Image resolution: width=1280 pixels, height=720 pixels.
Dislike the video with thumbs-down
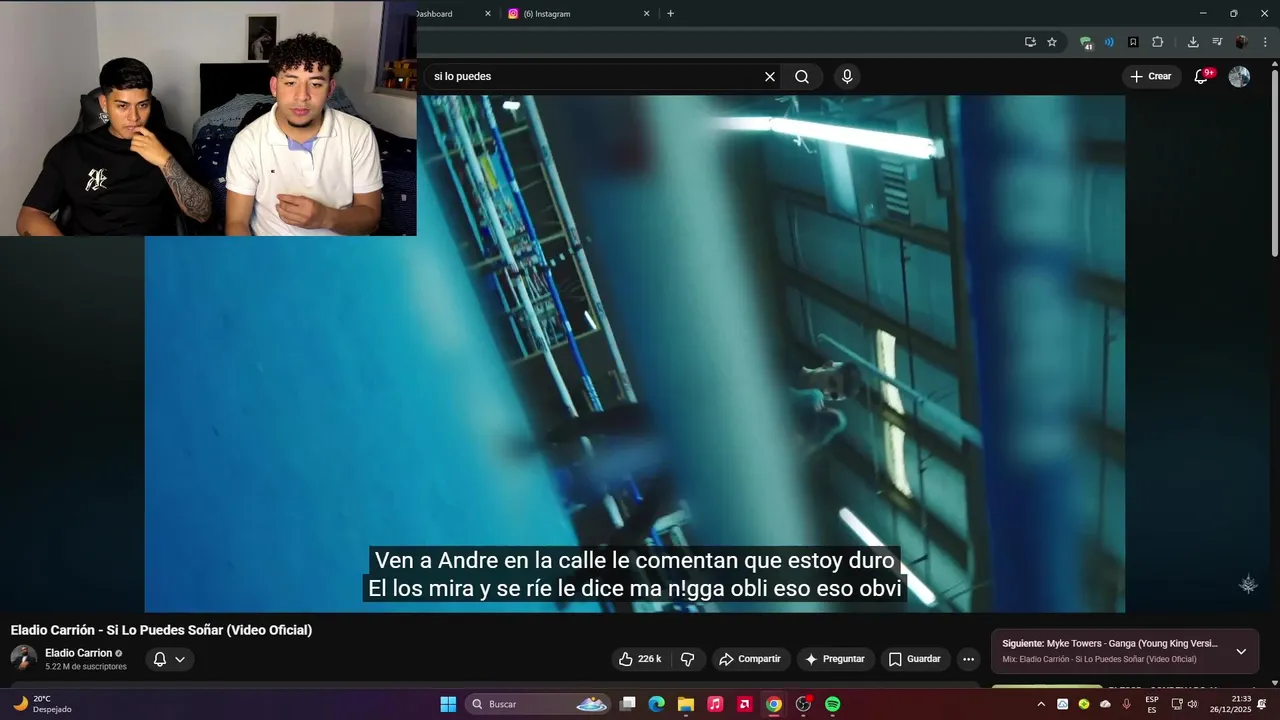[687, 659]
